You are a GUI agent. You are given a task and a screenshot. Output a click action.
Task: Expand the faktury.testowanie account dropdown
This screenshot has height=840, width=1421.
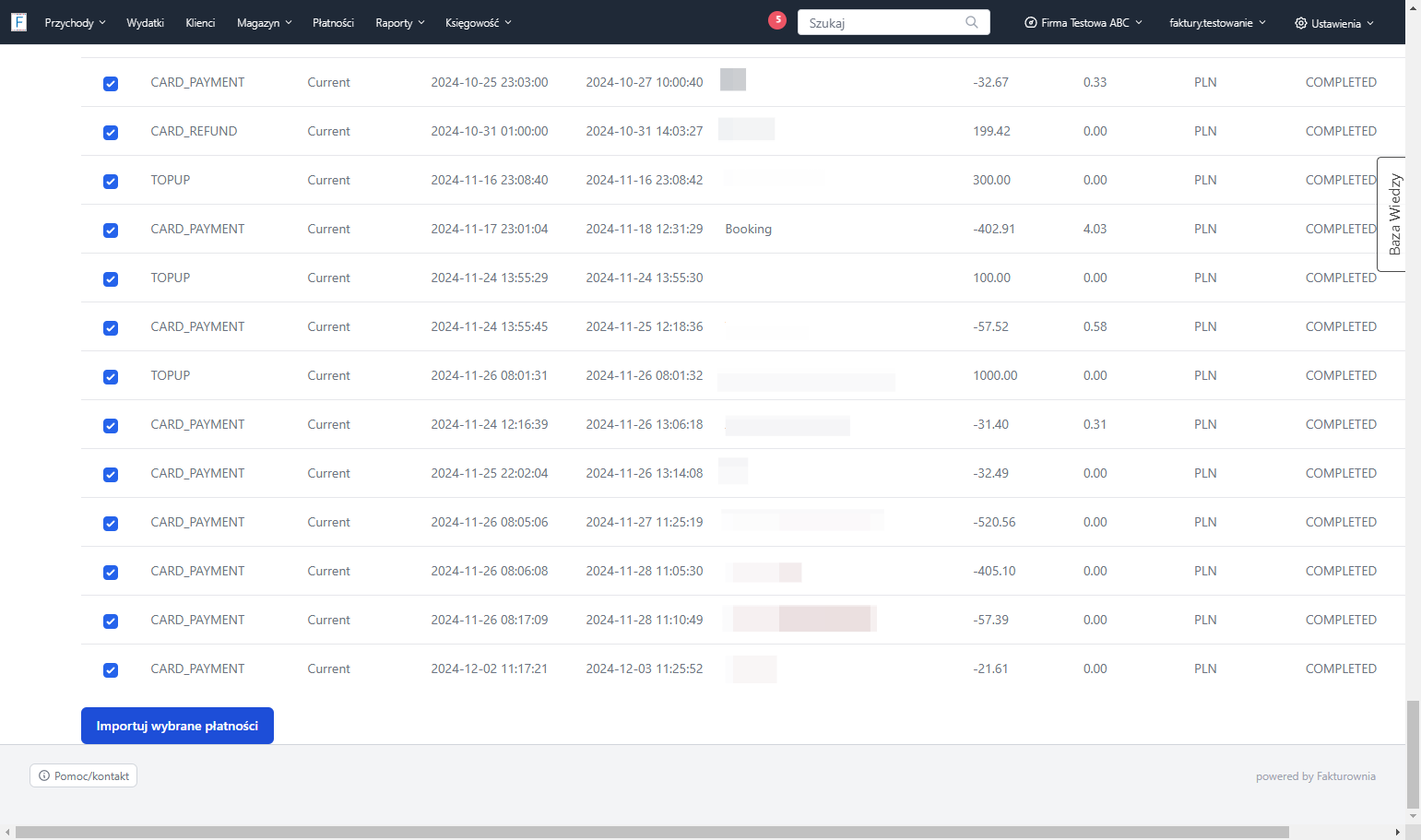(x=1218, y=23)
